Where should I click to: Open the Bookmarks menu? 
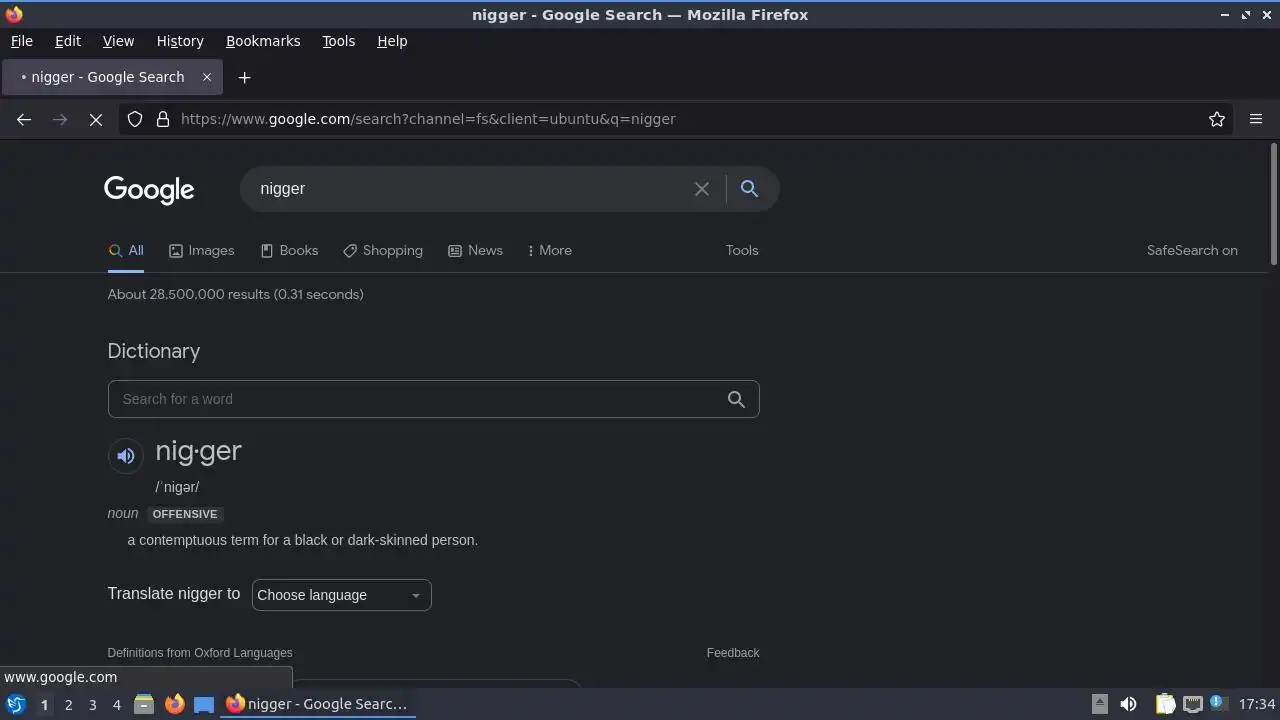[x=263, y=41]
